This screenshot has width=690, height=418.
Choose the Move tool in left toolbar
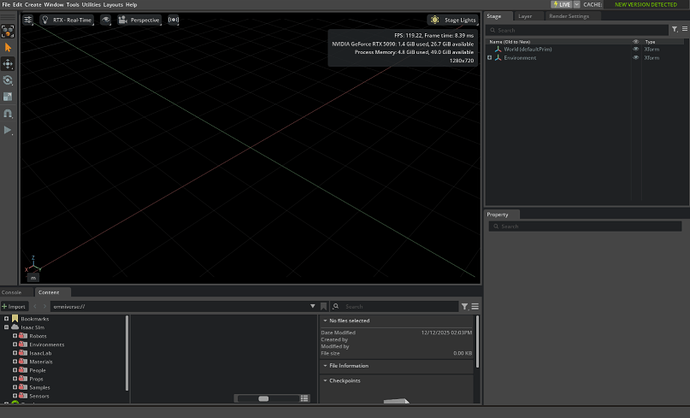8,63
